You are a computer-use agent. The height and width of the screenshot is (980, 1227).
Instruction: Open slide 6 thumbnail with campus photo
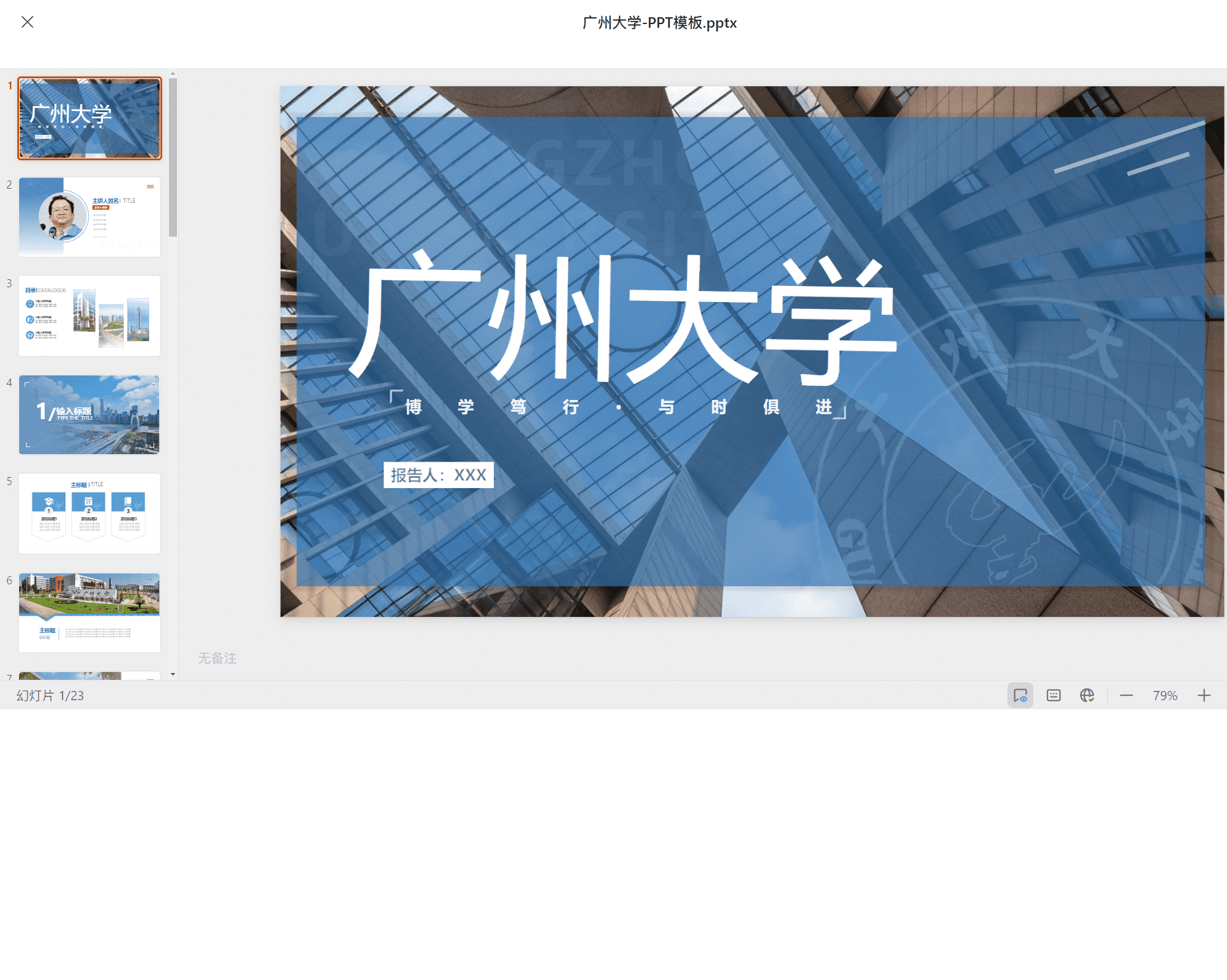(x=89, y=613)
